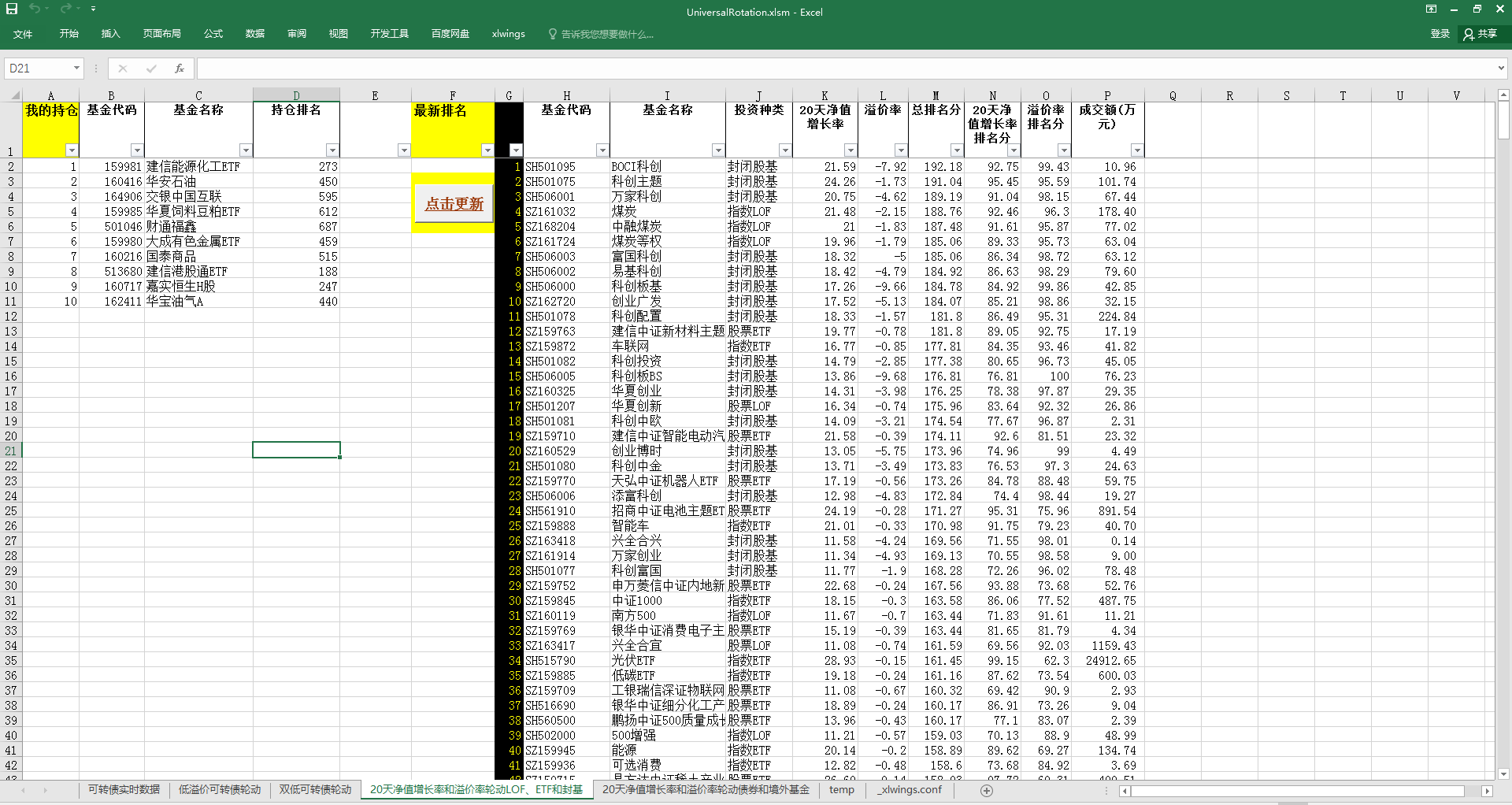The image size is (1512, 805).
Task: Open the 公式 ribbon tab
Action: coord(213,34)
